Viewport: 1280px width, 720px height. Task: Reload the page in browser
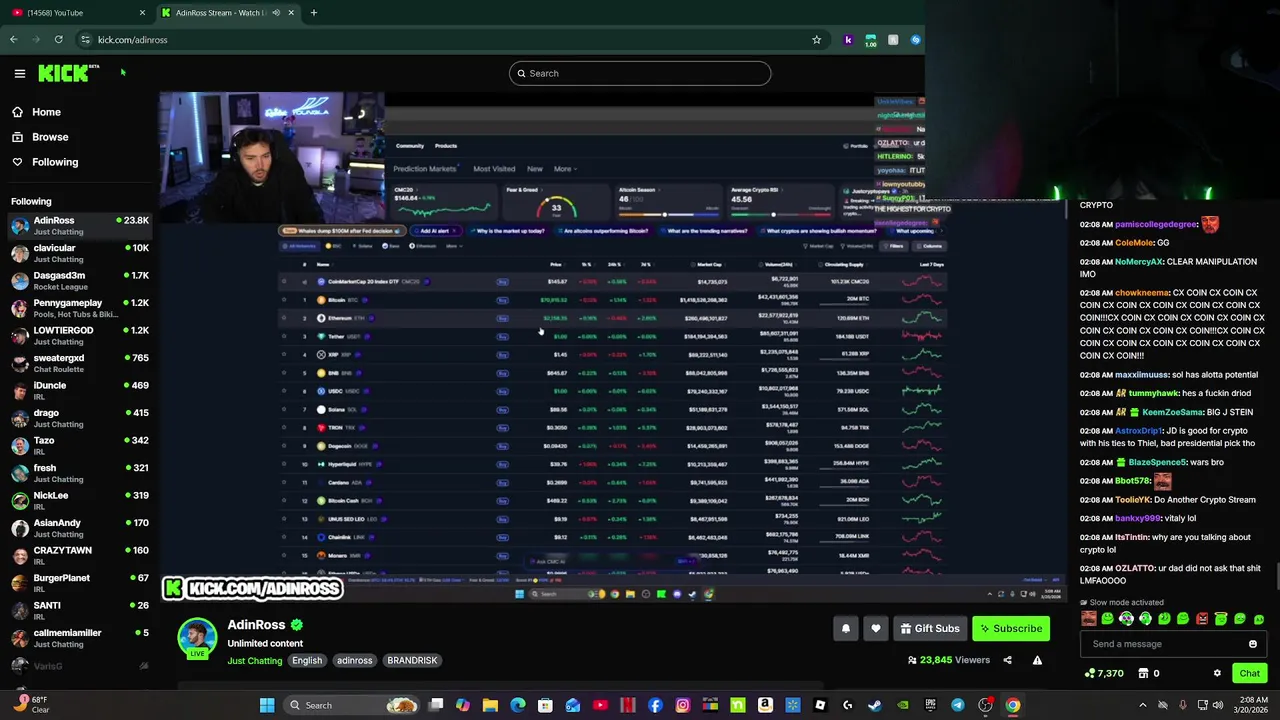(58, 40)
